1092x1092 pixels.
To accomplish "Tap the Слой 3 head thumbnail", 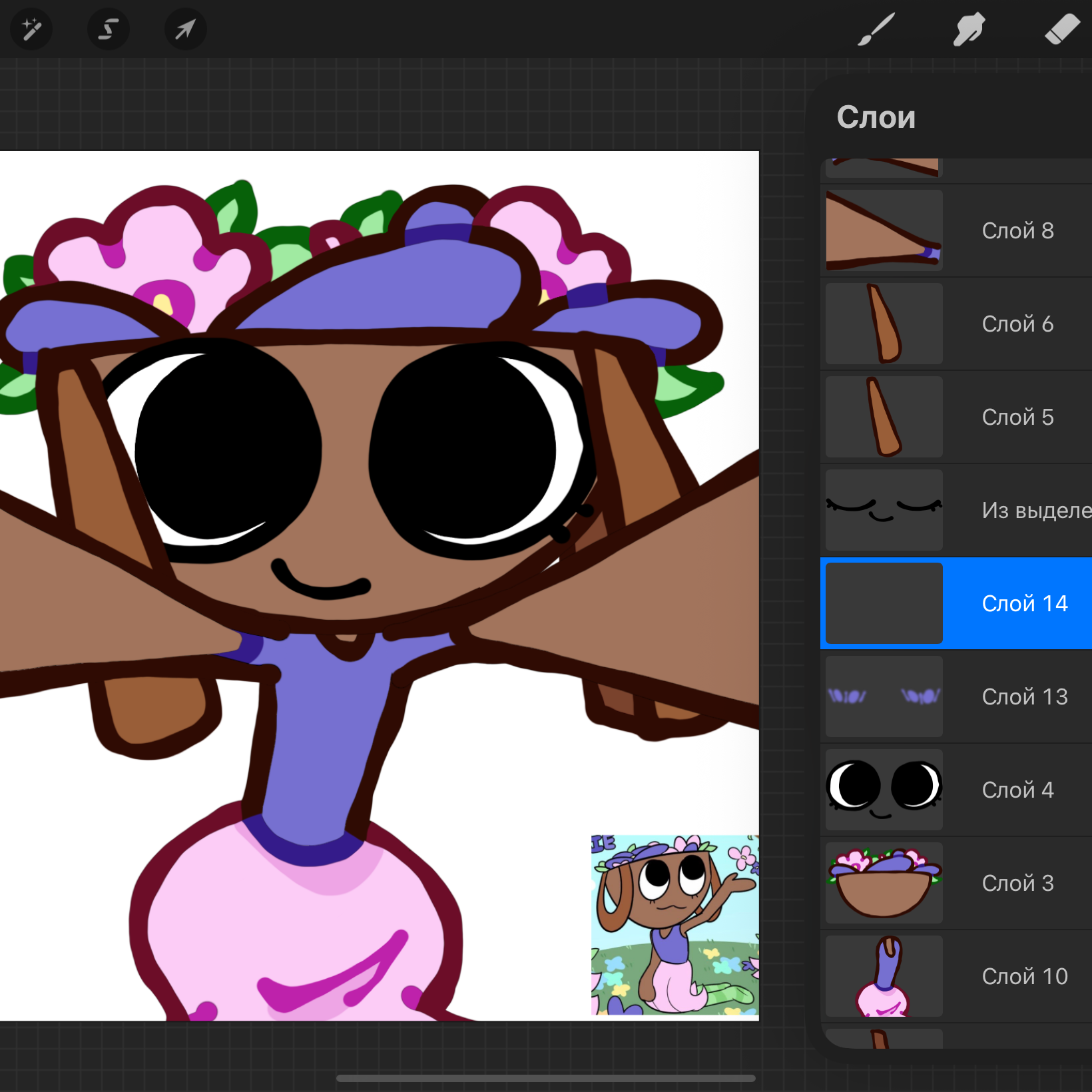I will pos(884,883).
